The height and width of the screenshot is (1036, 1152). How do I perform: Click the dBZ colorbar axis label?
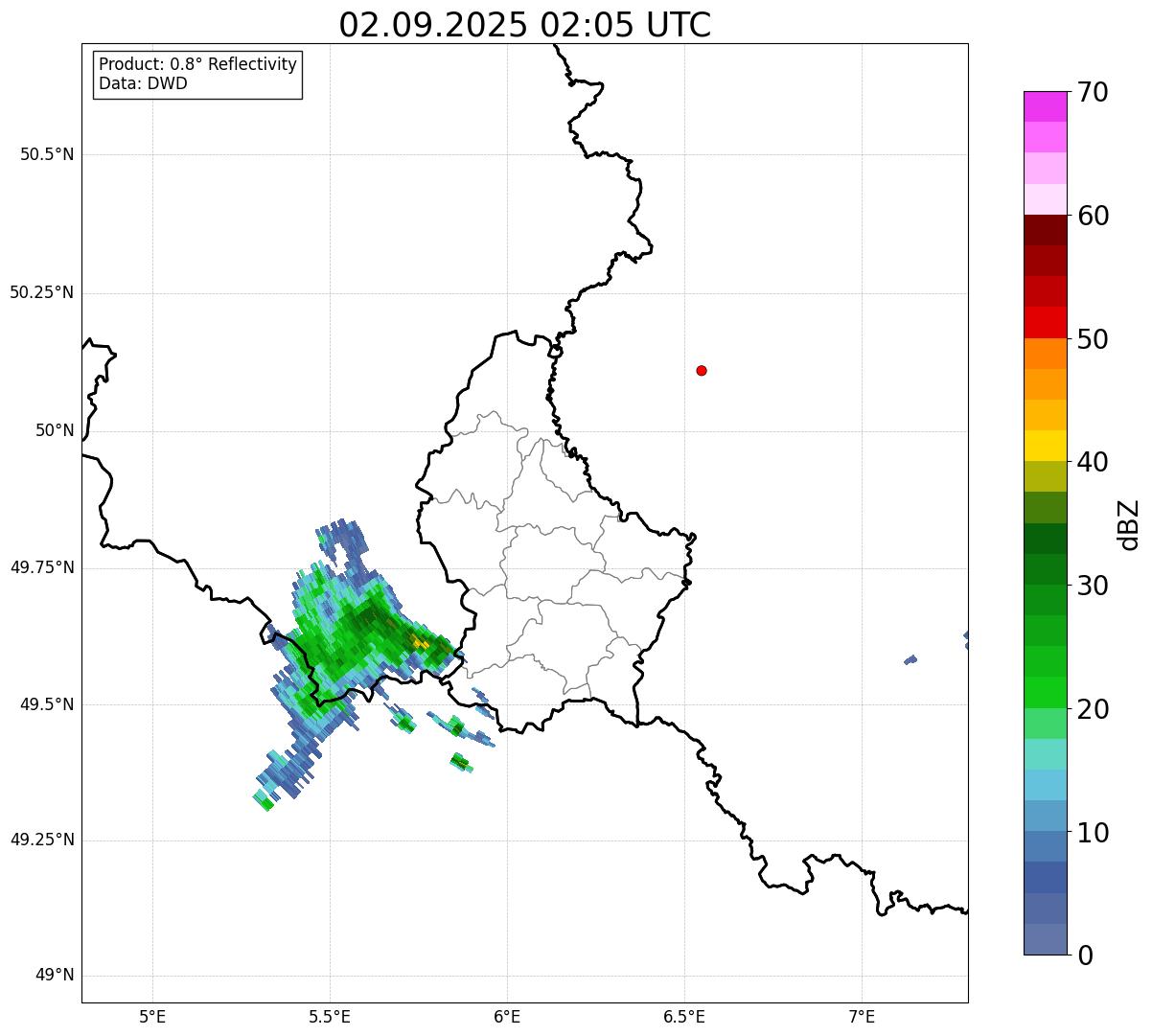tap(1129, 524)
